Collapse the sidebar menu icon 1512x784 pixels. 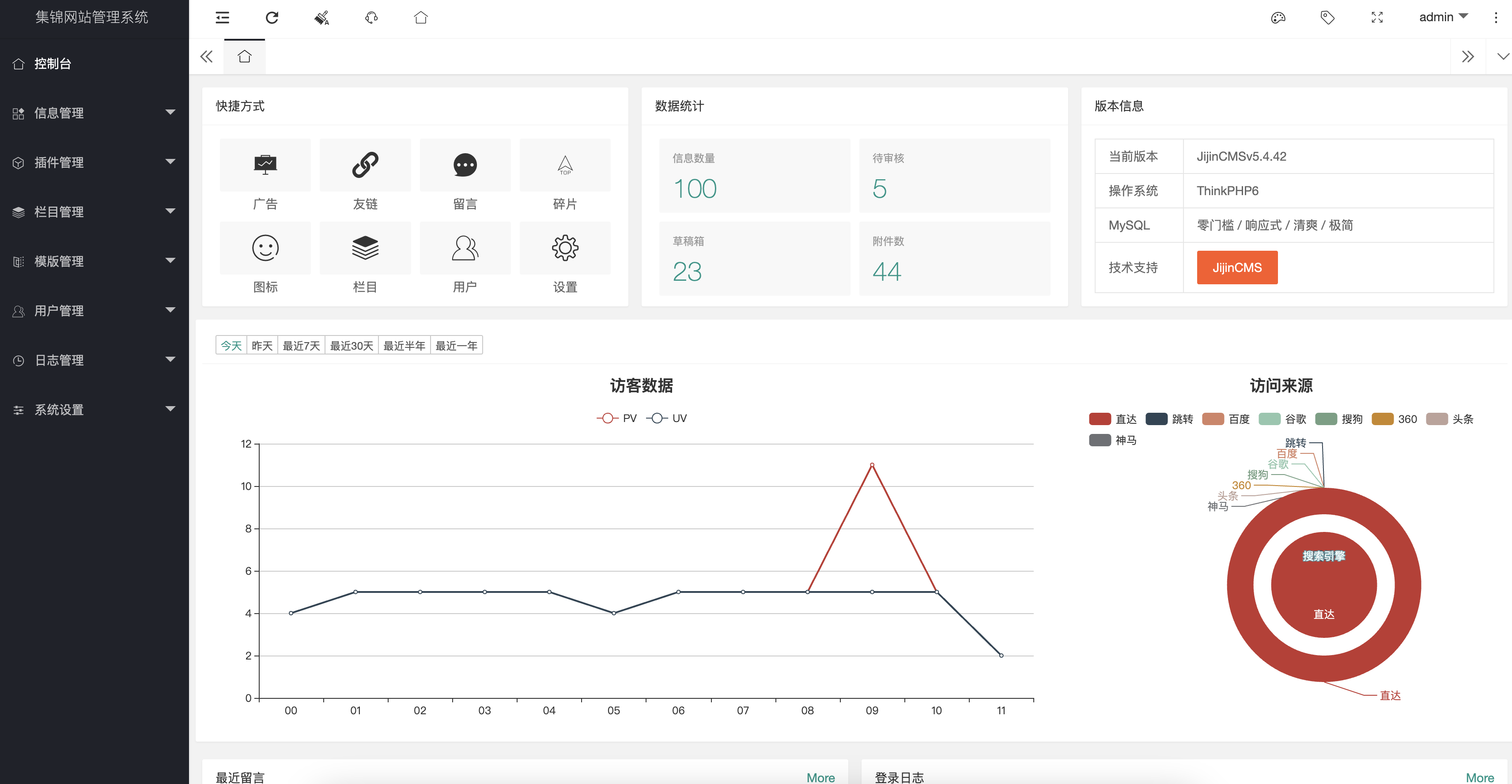point(223,18)
